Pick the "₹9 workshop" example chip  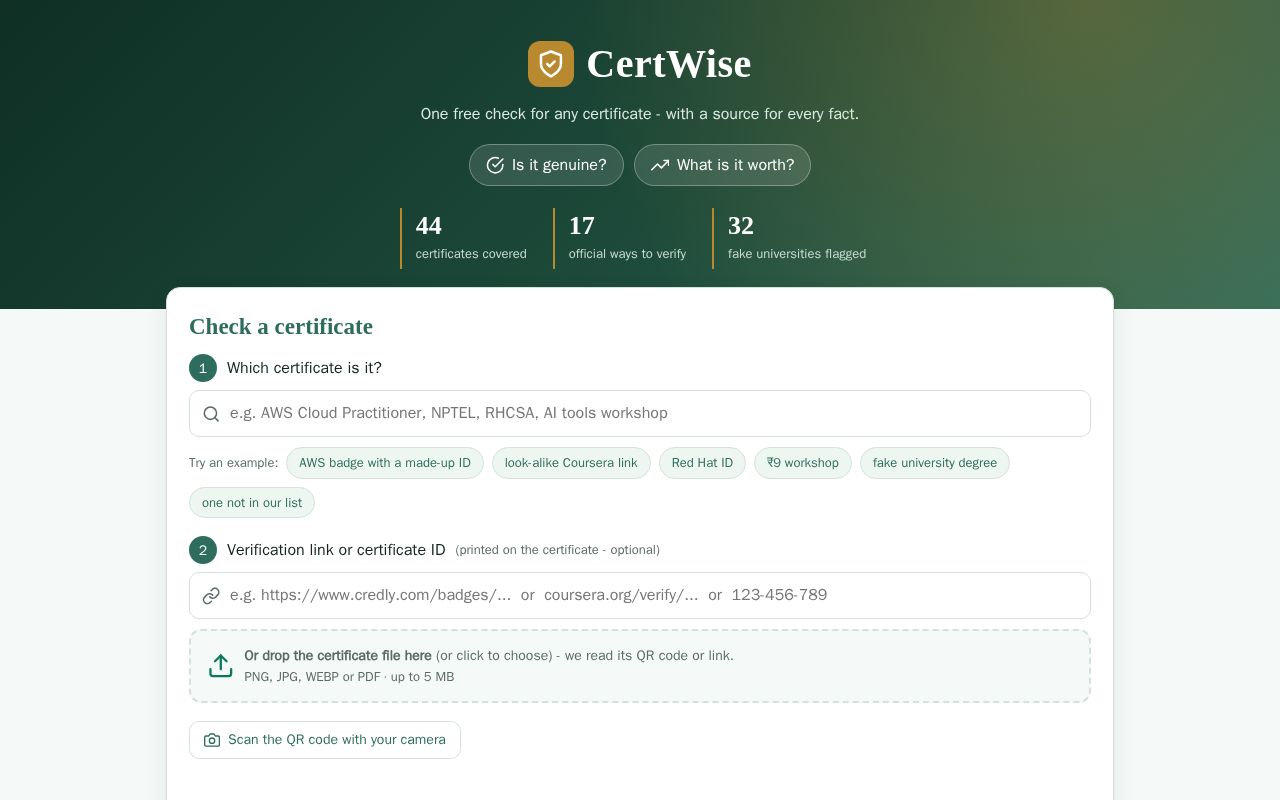point(803,463)
